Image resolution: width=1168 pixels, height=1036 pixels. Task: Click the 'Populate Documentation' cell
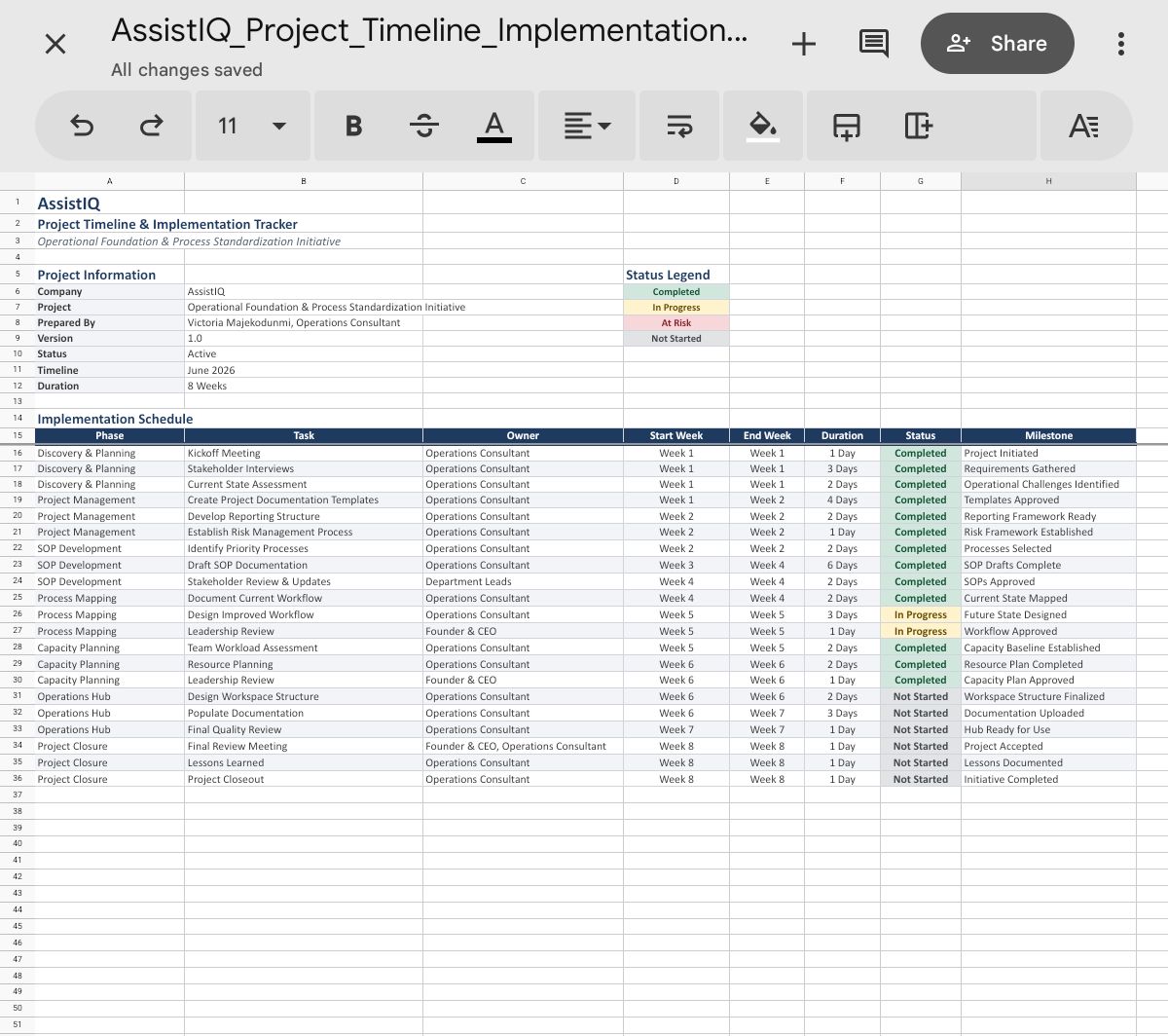304,713
